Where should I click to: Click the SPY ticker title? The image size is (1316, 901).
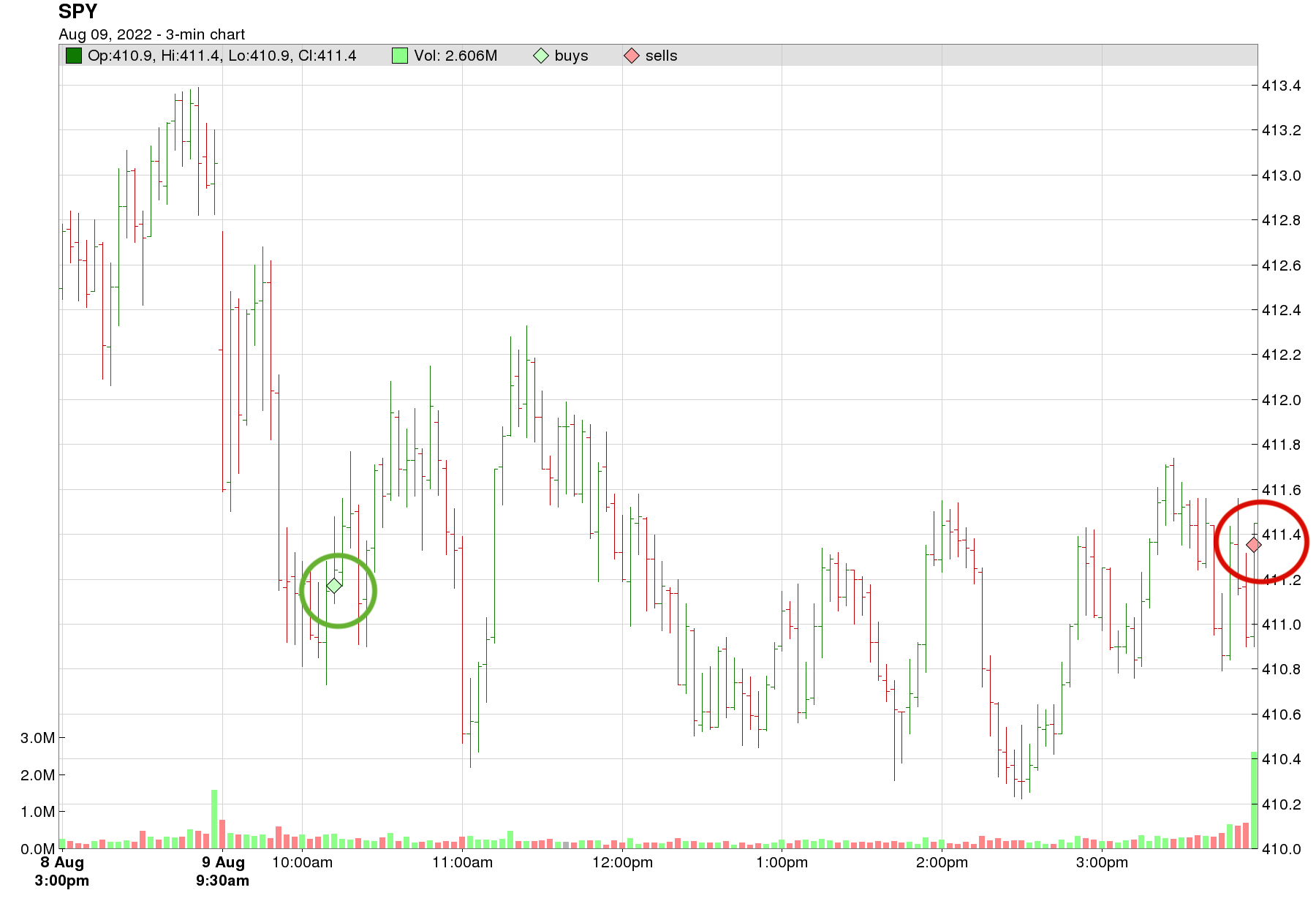77,12
